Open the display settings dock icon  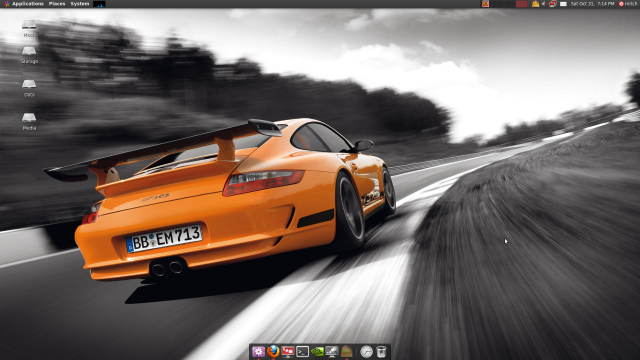point(332,351)
